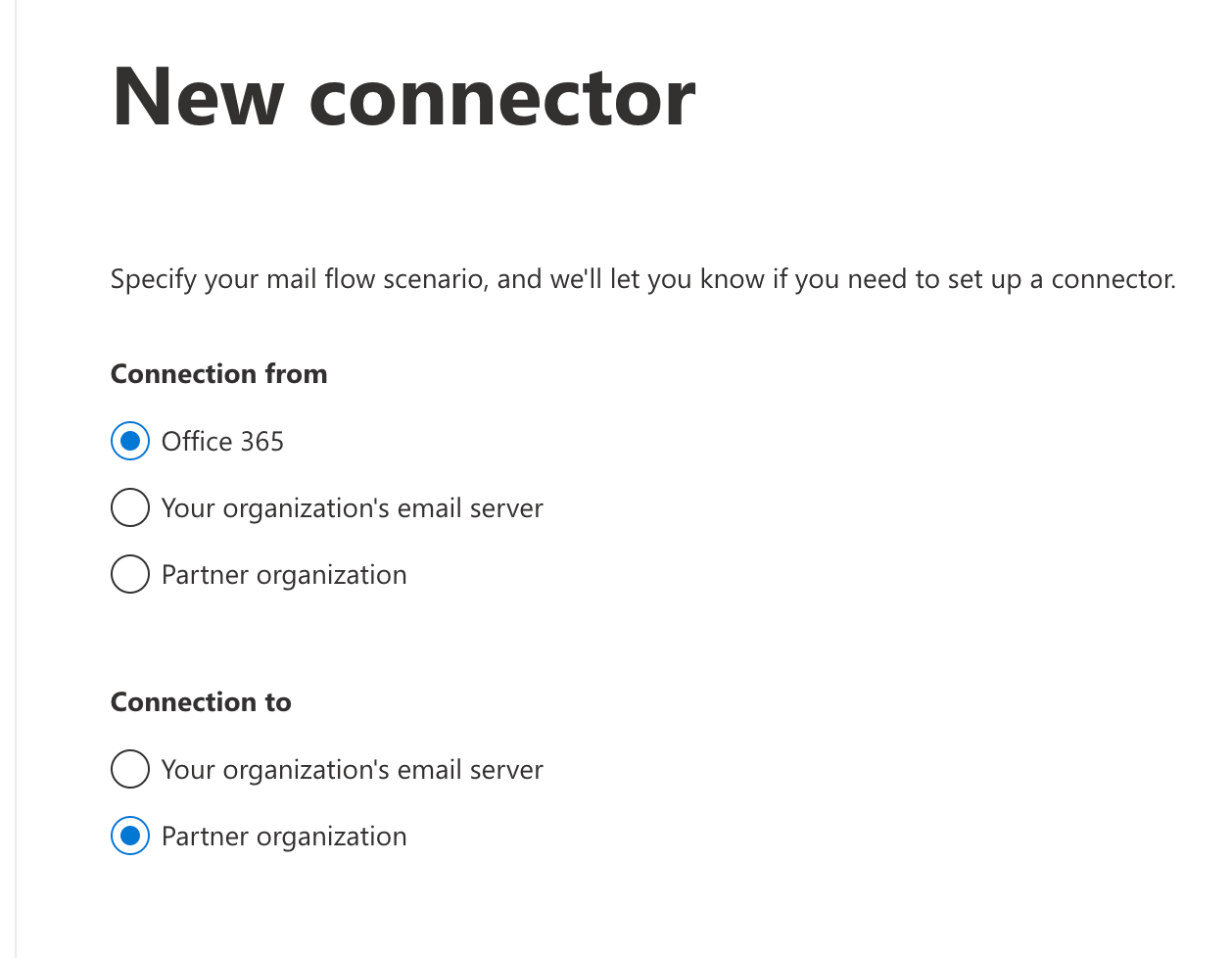
Task: Click the blue filled dot for Office 365
Action: tap(130, 441)
